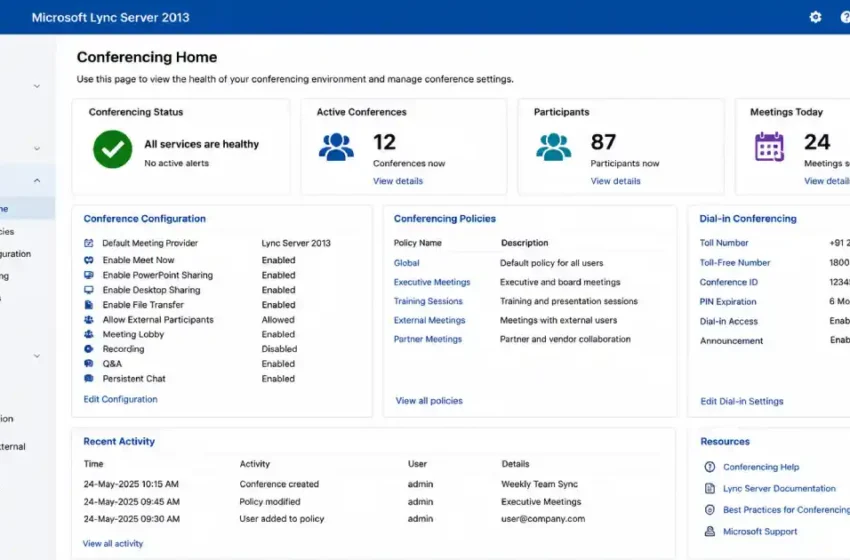This screenshot has height=560, width=850.
Task: Open Microsoft Support link
Action: pos(760,531)
